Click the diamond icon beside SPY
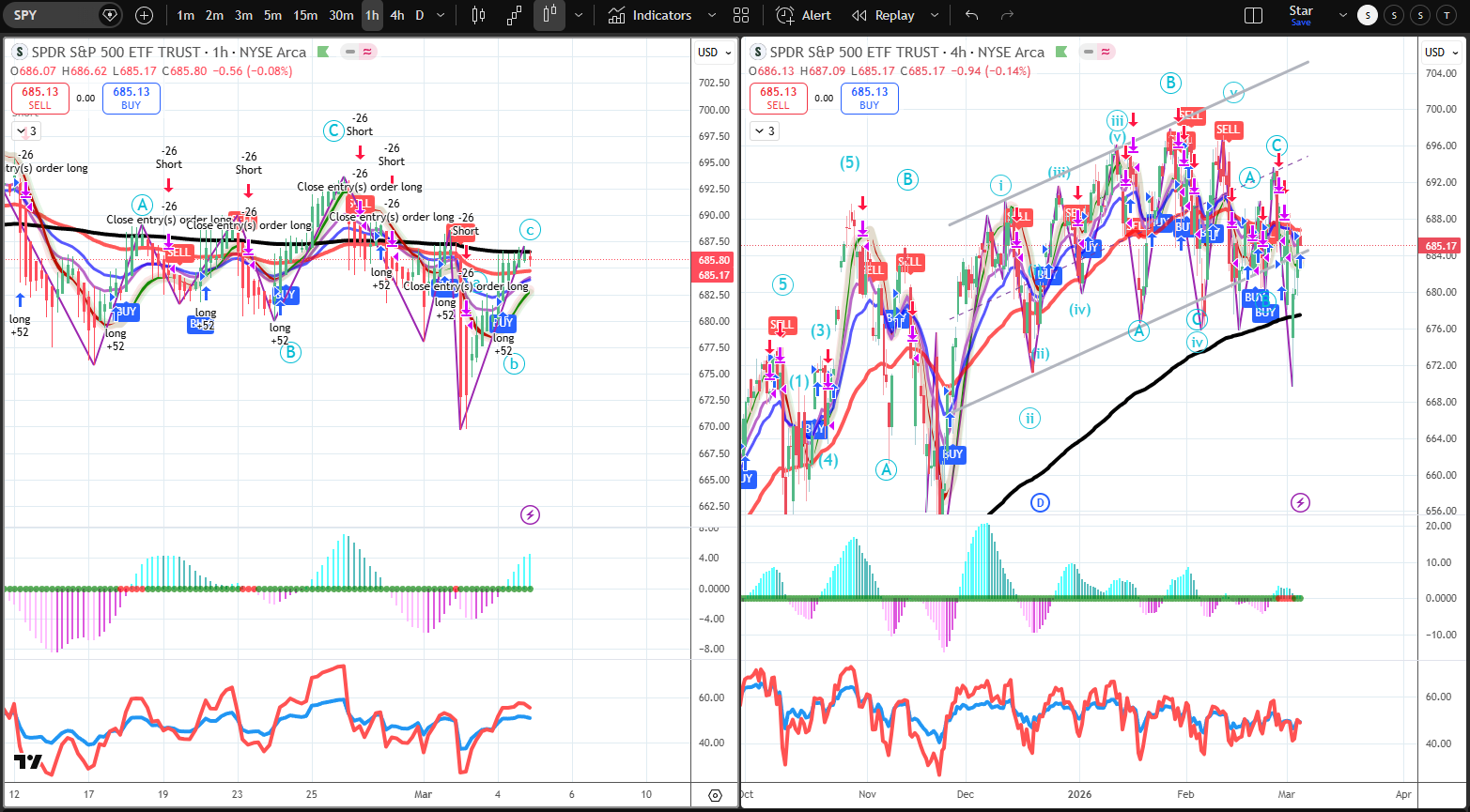 point(111,15)
